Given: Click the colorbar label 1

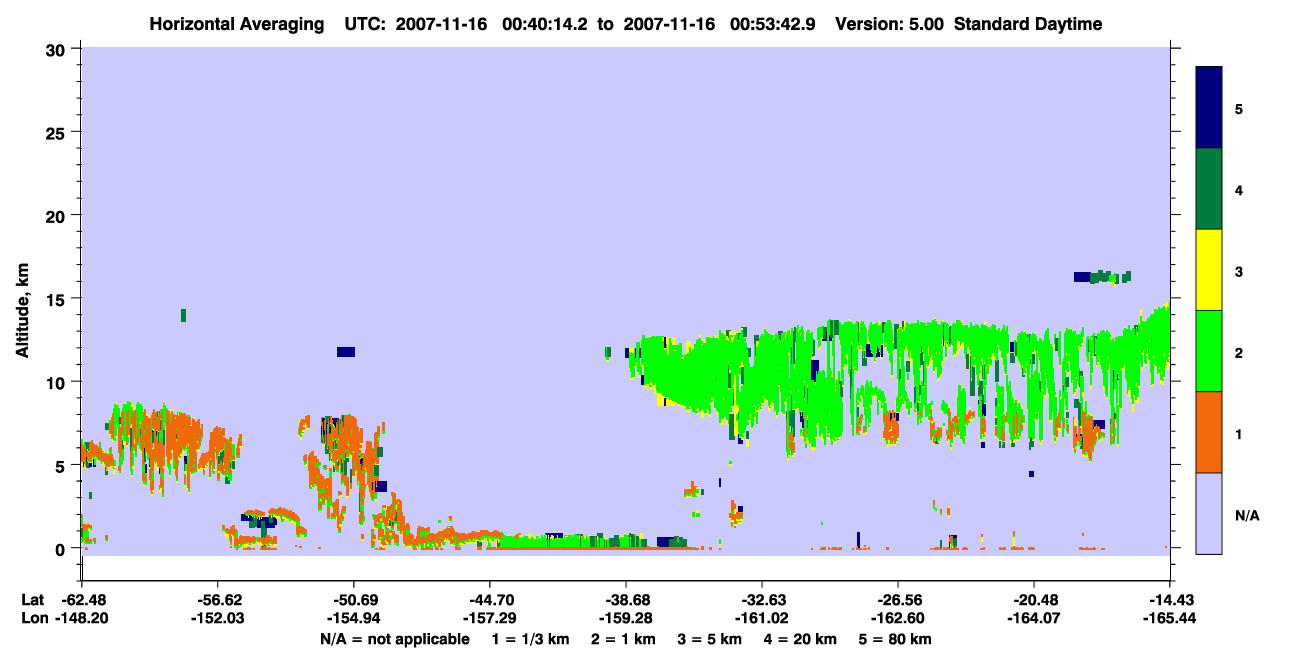Looking at the screenshot, I should tap(1239, 433).
